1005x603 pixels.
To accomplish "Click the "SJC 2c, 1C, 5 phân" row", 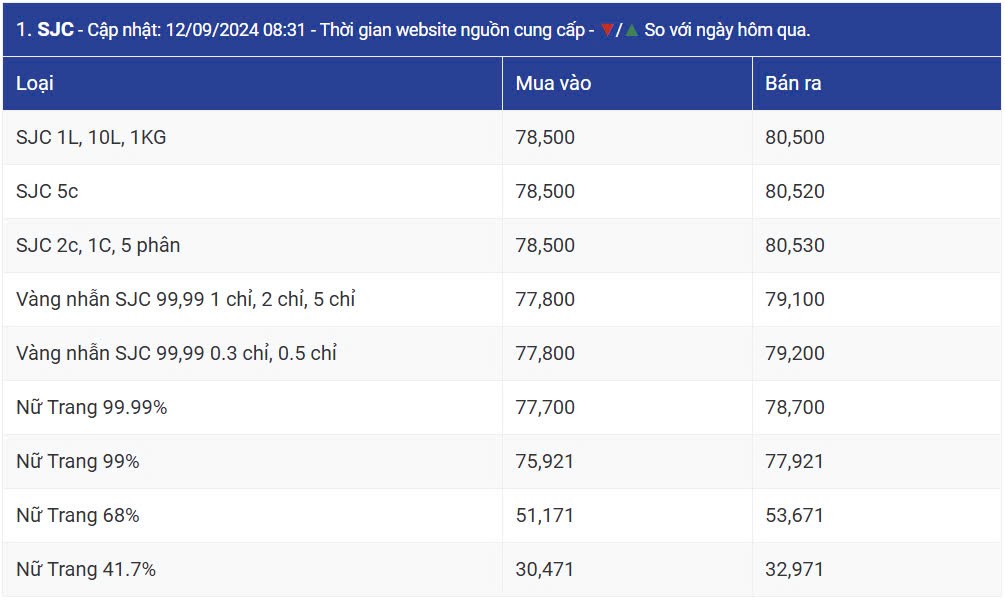I will click(x=98, y=246).
